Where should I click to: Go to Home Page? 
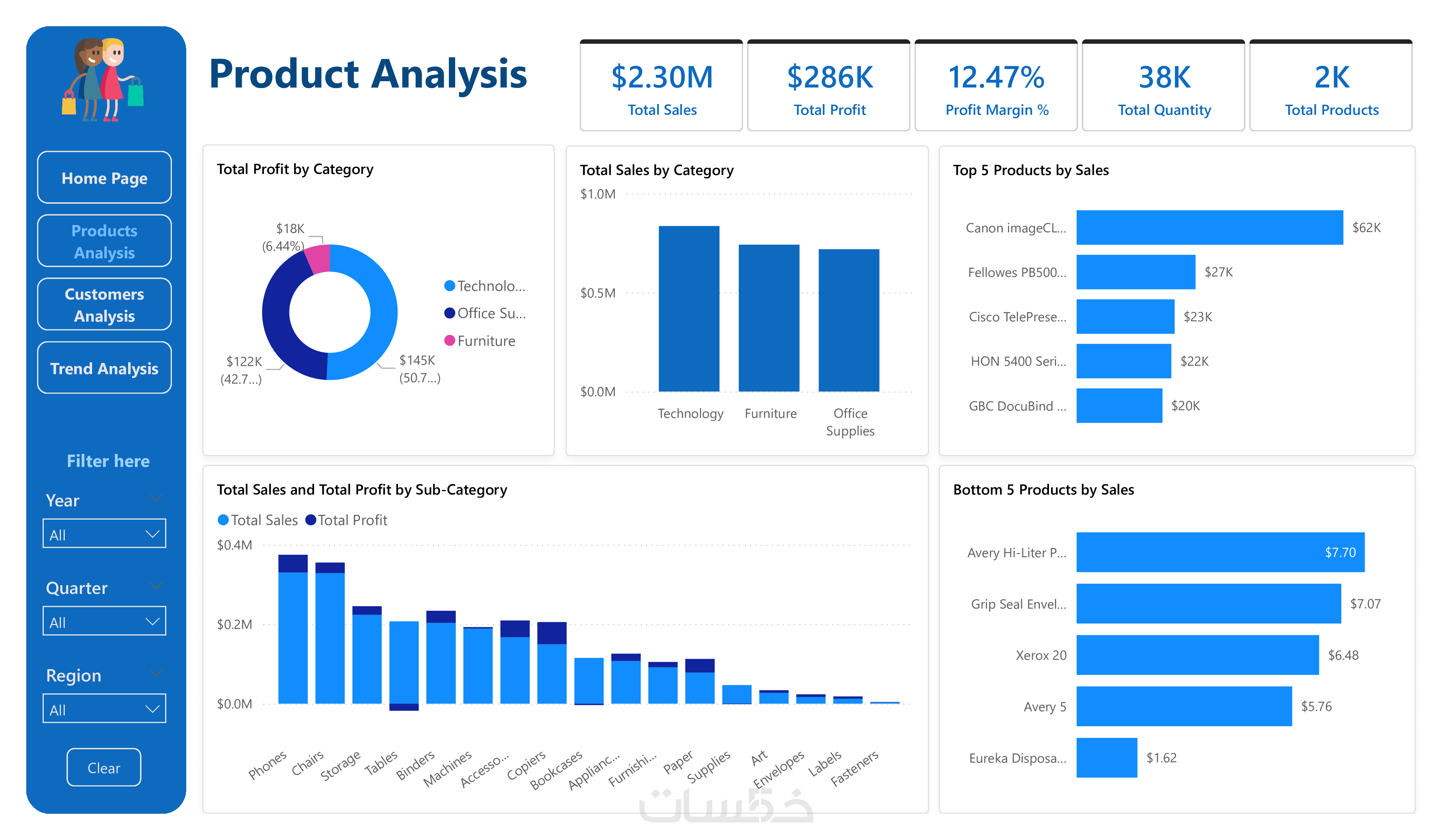click(x=104, y=177)
